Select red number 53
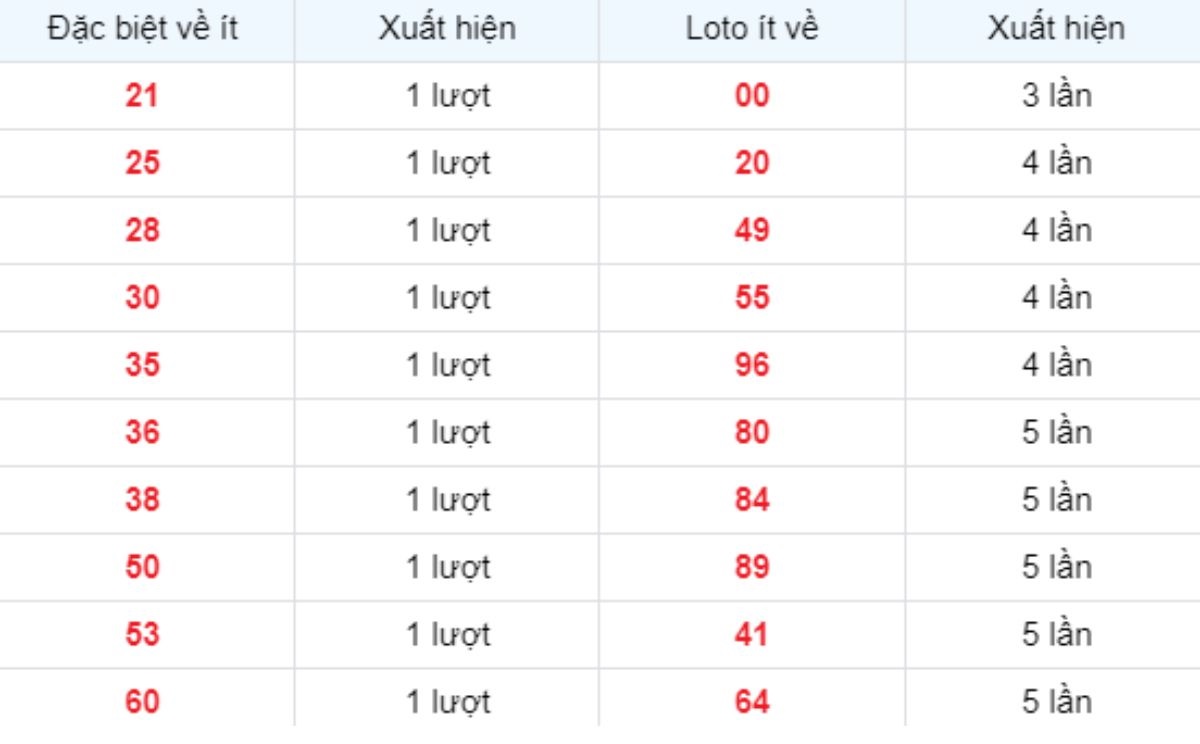 point(142,635)
